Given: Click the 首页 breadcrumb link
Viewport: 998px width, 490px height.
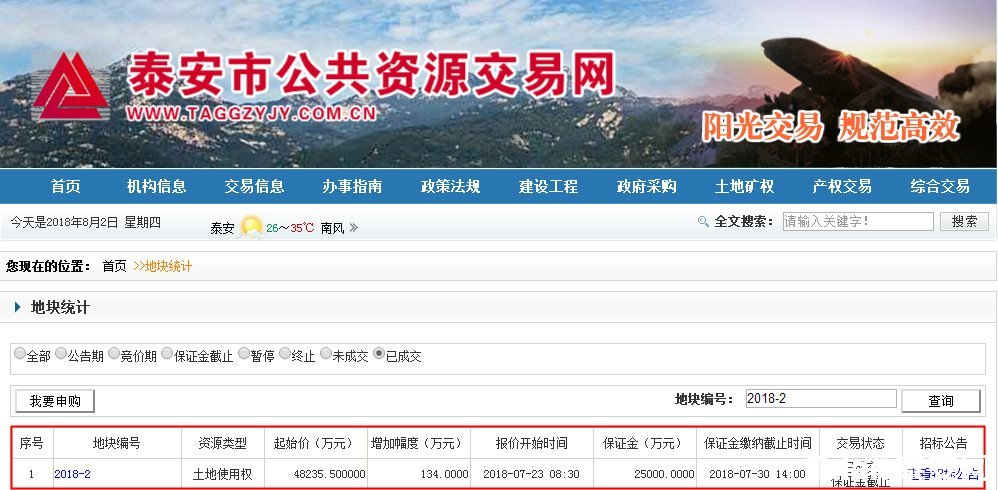Looking at the screenshot, I should [115, 267].
